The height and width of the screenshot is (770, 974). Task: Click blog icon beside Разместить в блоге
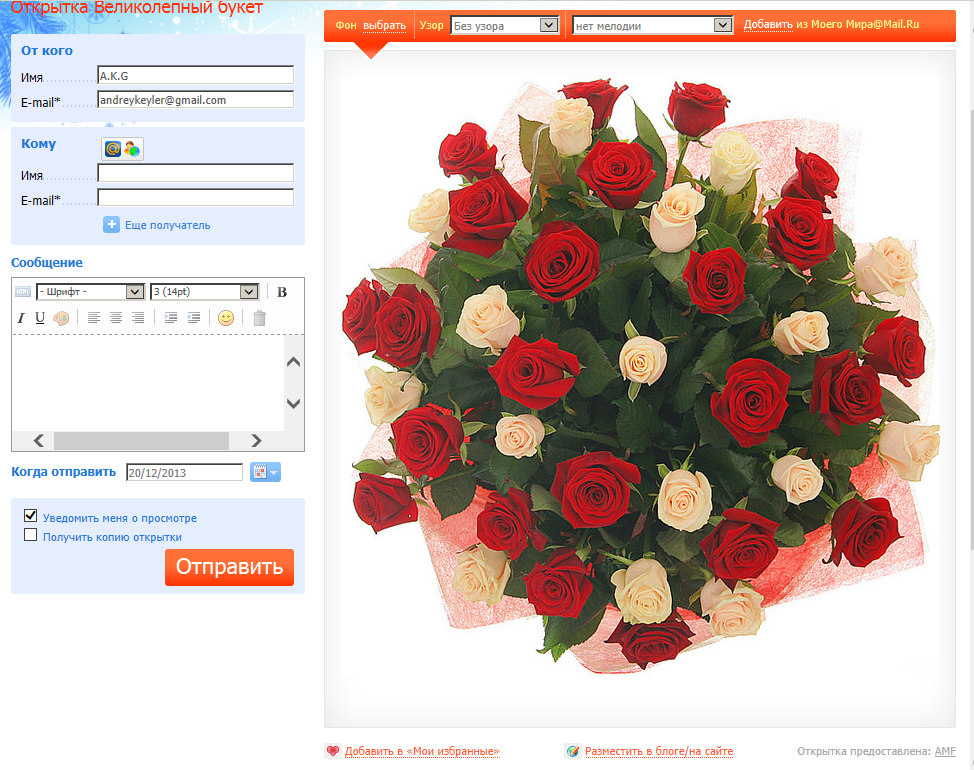coord(573,751)
